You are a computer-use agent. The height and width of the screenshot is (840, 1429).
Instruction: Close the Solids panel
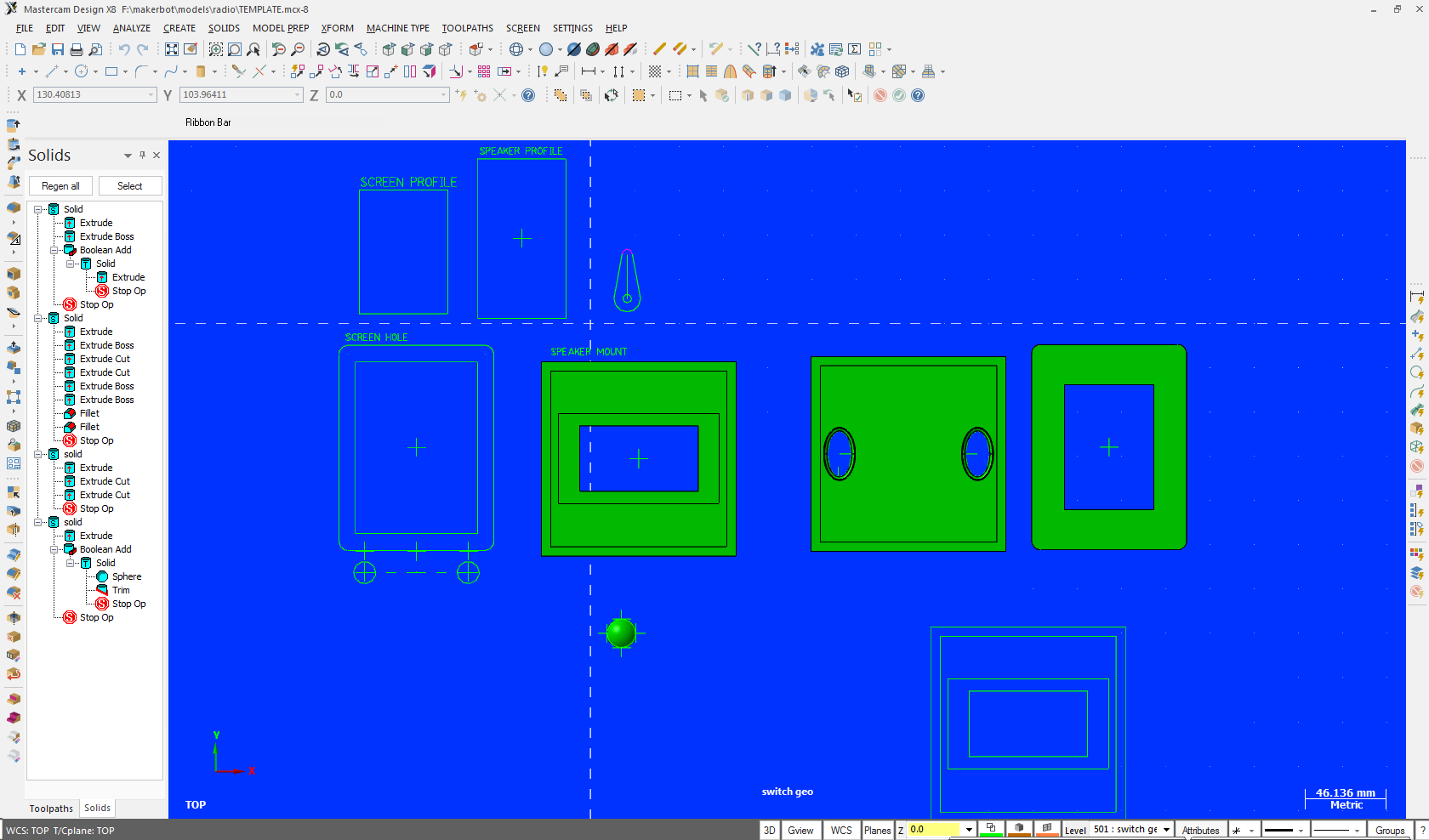[x=157, y=155]
